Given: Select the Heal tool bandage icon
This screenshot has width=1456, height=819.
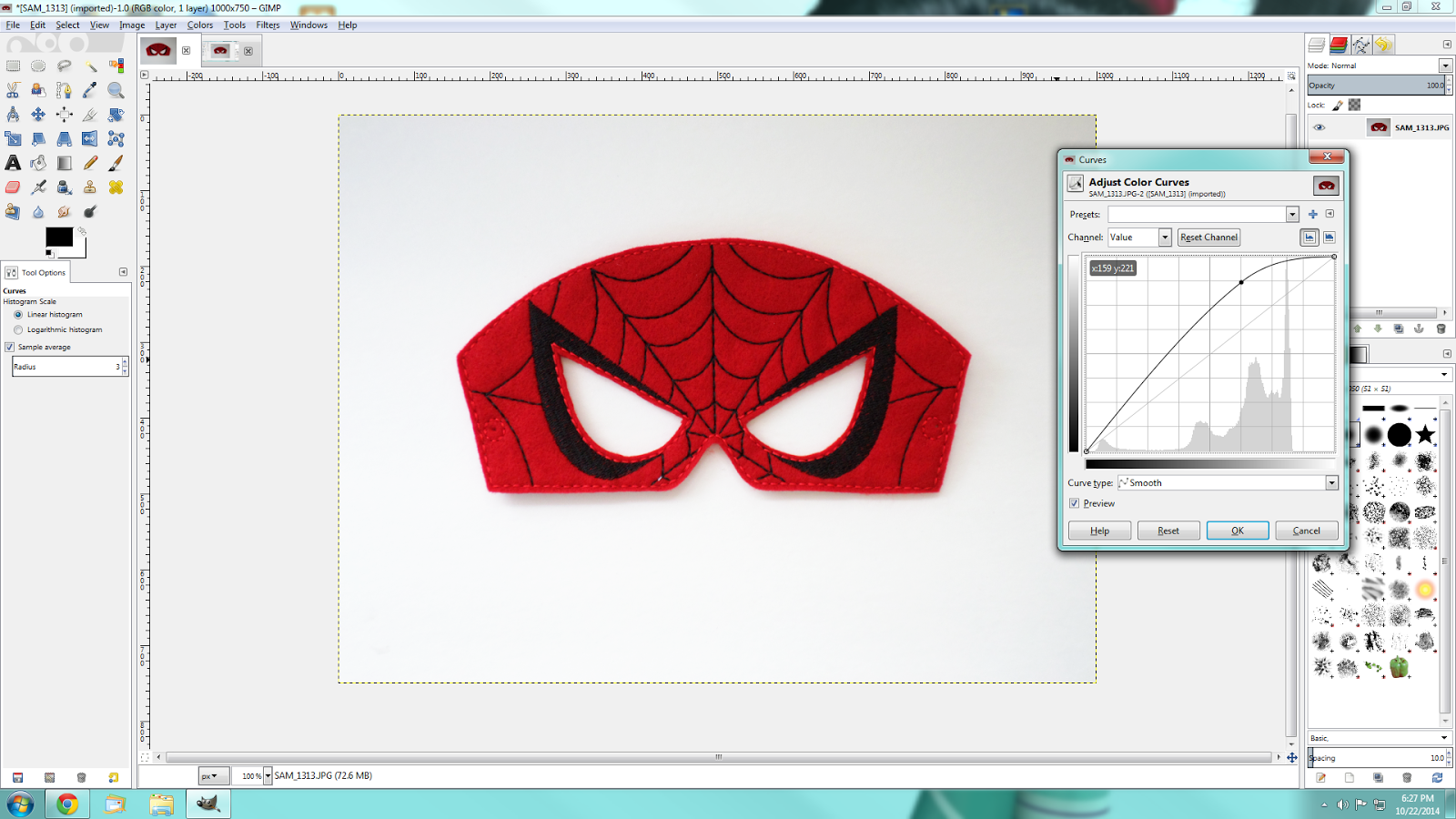Looking at the screenshot, I should 116,187.
